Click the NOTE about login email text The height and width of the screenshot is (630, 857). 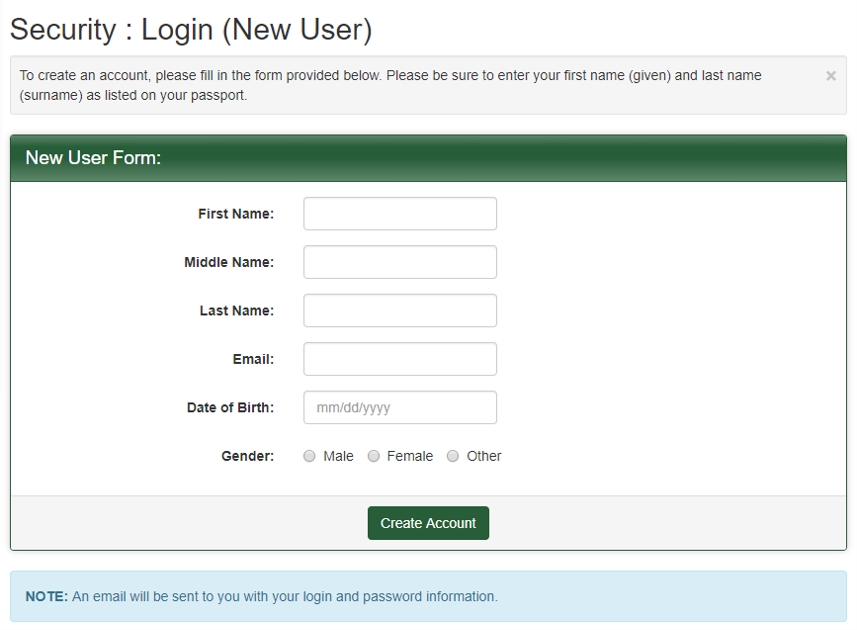(x=261, y=596)
